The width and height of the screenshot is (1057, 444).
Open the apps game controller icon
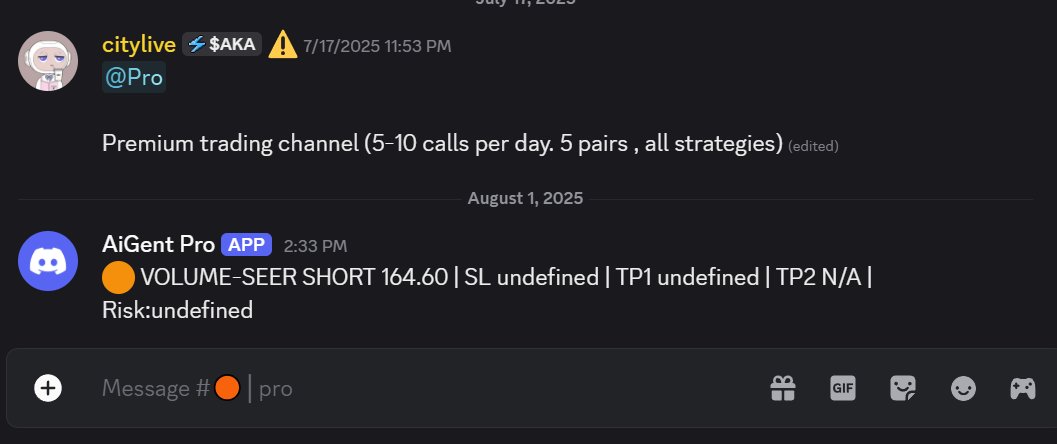point(1022,388)
